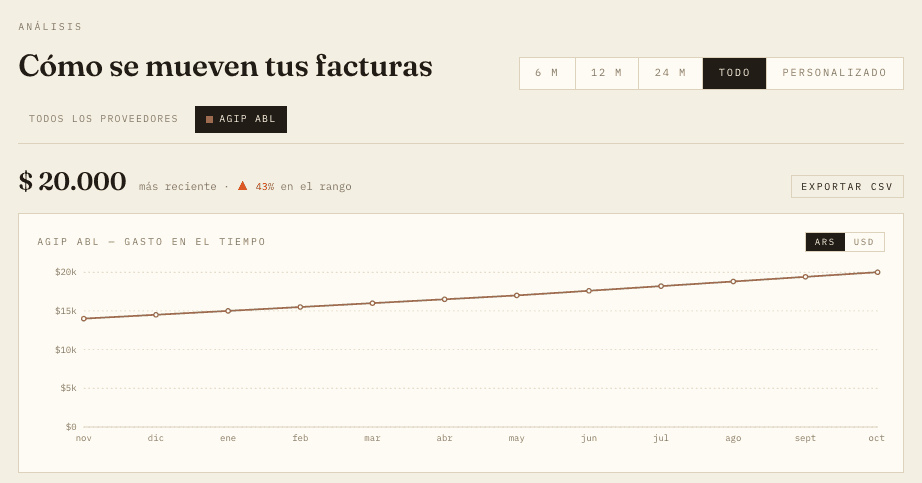Screen dimensions: 922x483
Task: Click the $10k y-axis label
Action: tap(66, 349)
